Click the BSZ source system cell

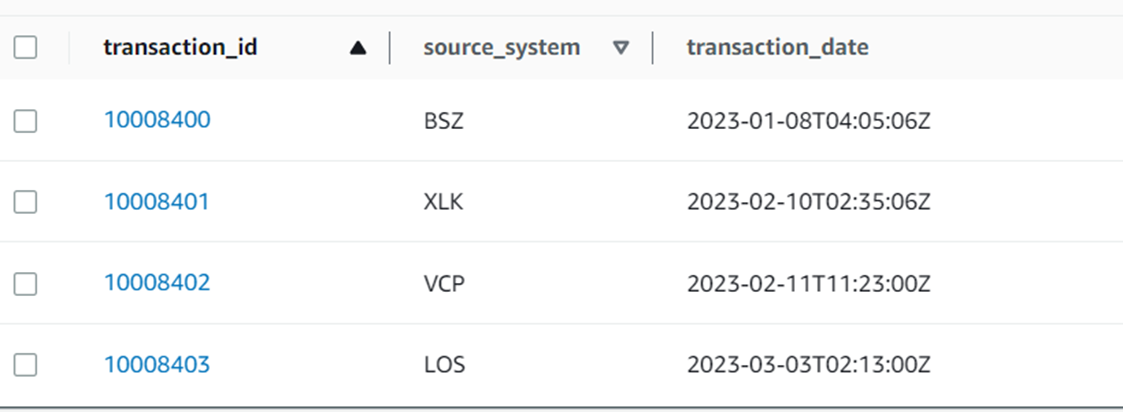[443, 121]
